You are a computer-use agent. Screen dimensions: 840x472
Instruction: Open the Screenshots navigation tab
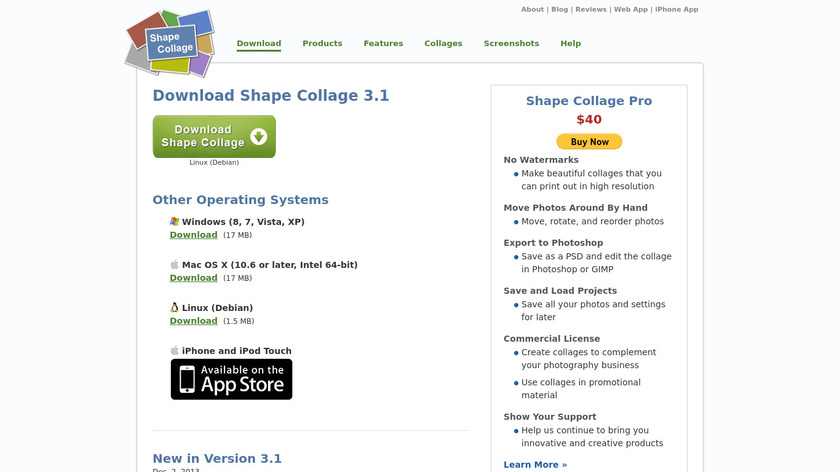(511, 44)
